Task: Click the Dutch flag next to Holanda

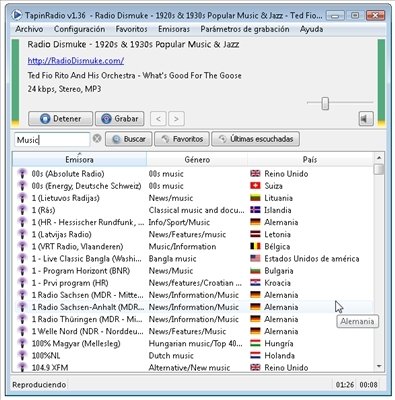Action: coord(255,356)
